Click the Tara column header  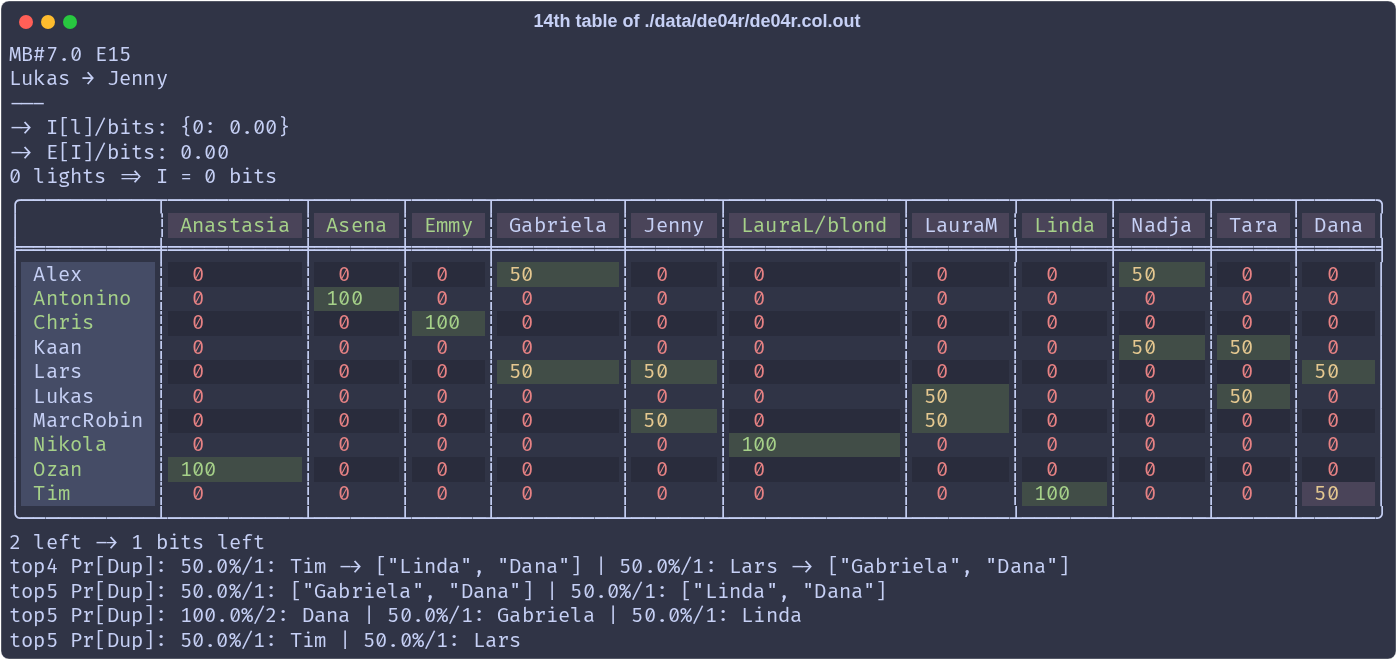coord(1253,225)
